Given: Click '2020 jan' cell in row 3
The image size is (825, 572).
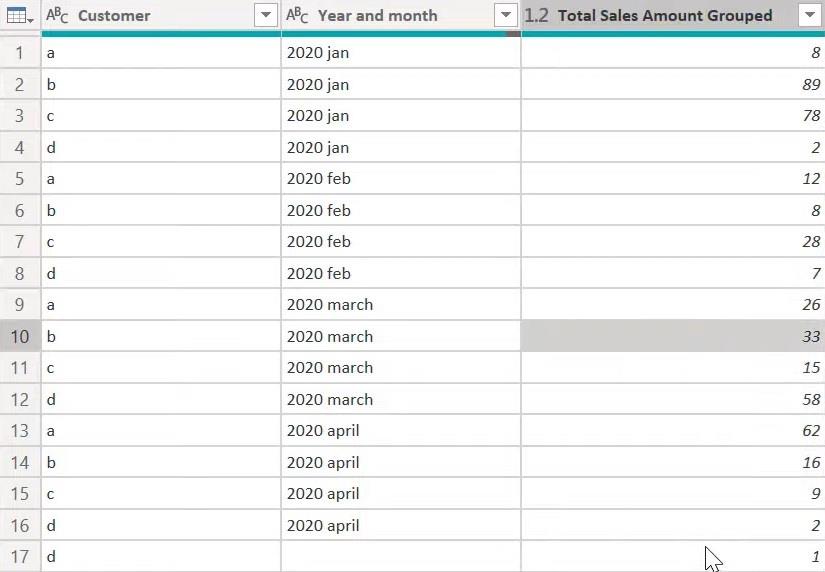Looking at the screenshot, I should pos(401,116).
